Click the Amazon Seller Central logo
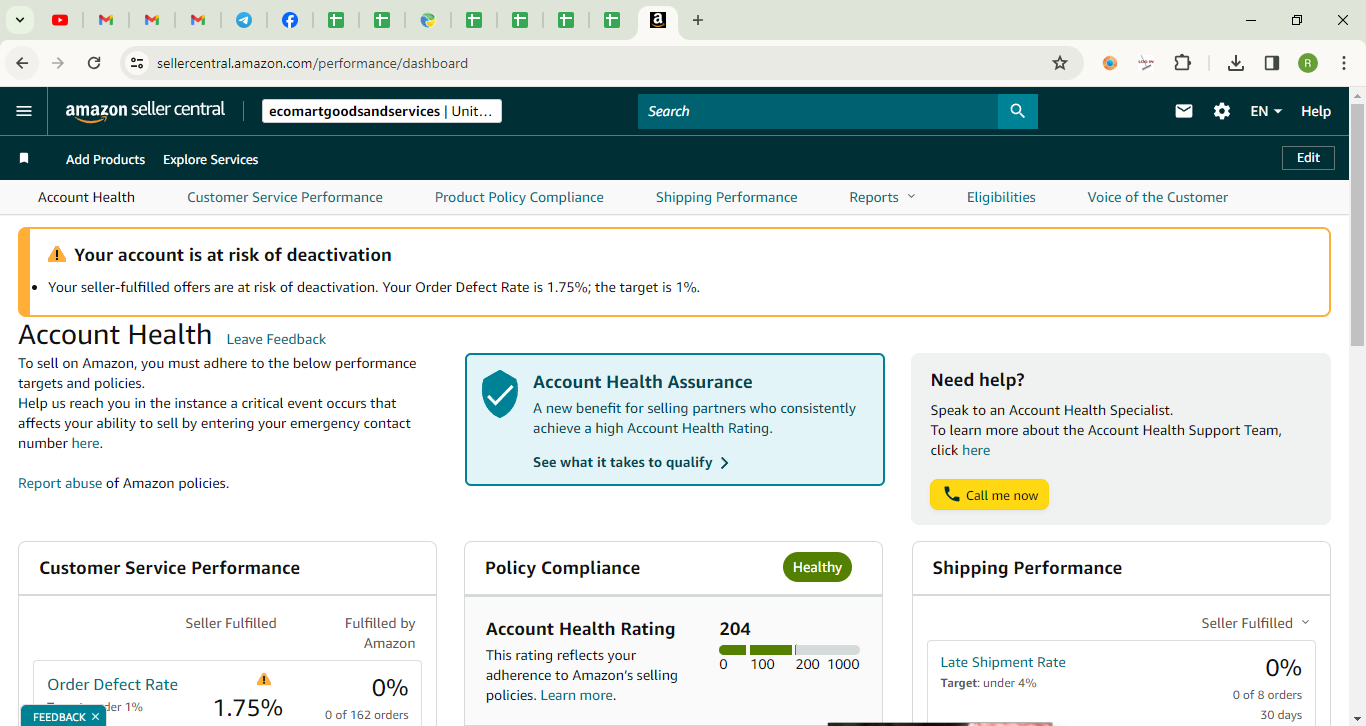This screenshot has width=1366, height=726. tap(146, 111)
